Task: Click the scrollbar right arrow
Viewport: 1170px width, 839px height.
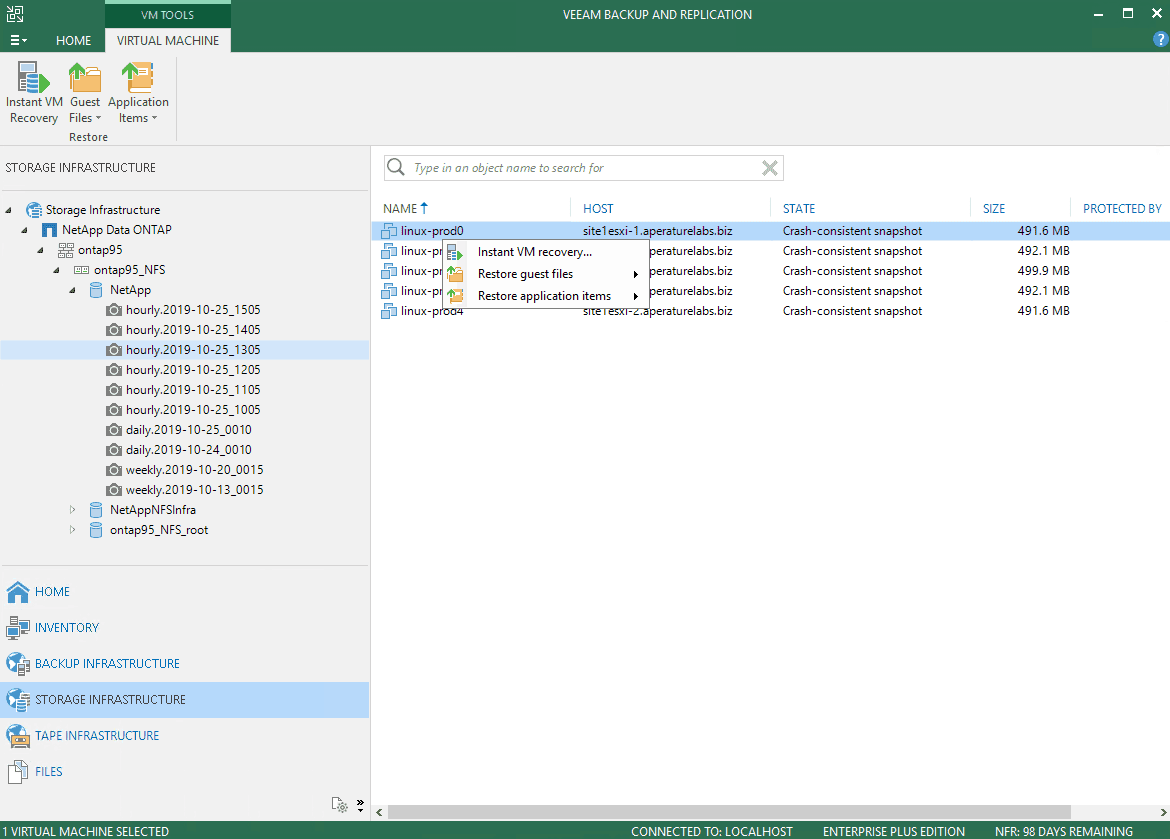Action: click(x=1163, y=812)
